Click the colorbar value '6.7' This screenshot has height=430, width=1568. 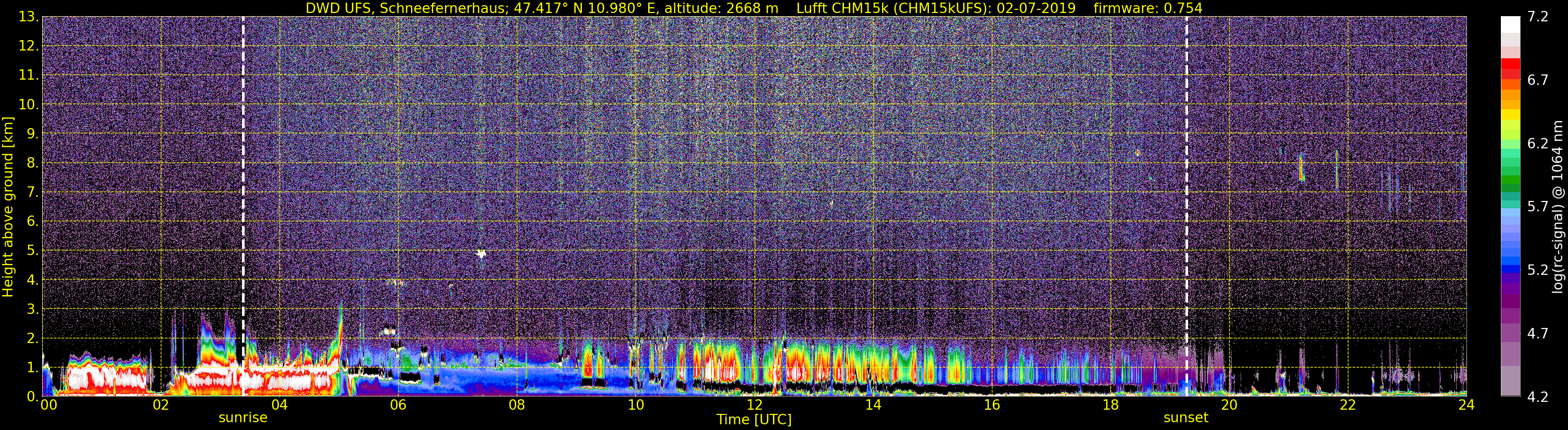point(1538,80)
